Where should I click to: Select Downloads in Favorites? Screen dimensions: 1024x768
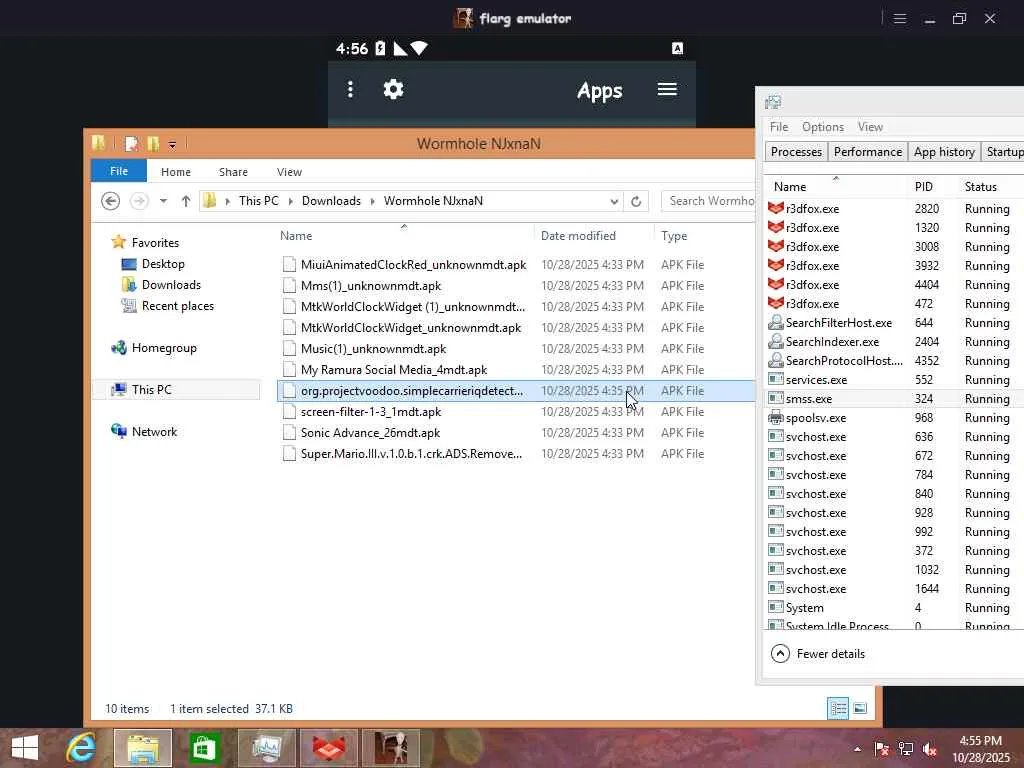pyautogui.click(x=171, y=285)
